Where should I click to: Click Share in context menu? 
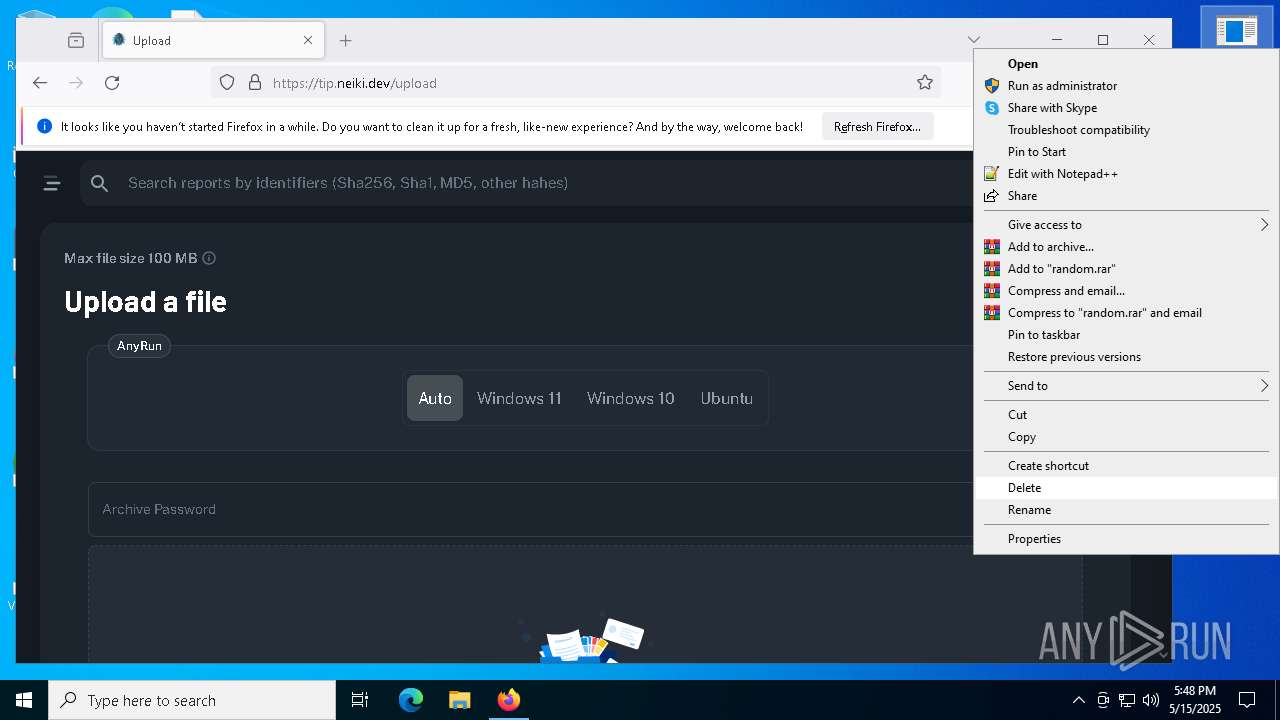(1126, 196)
